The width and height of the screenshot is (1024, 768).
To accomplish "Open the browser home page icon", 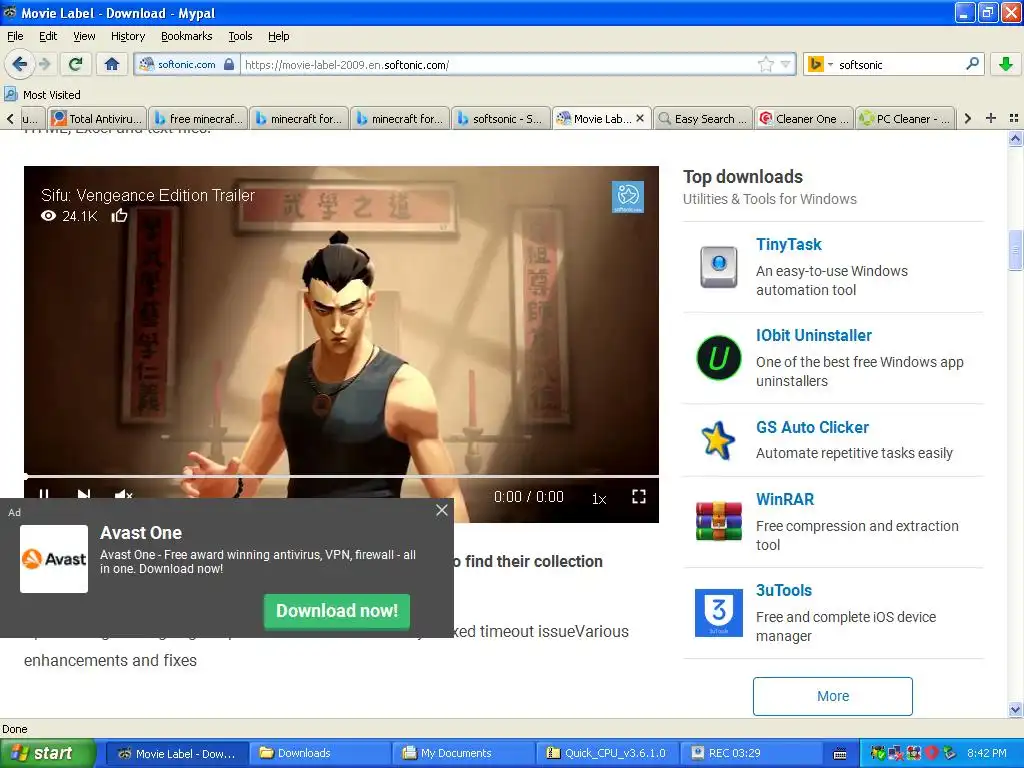I will [x=112, y=64].
